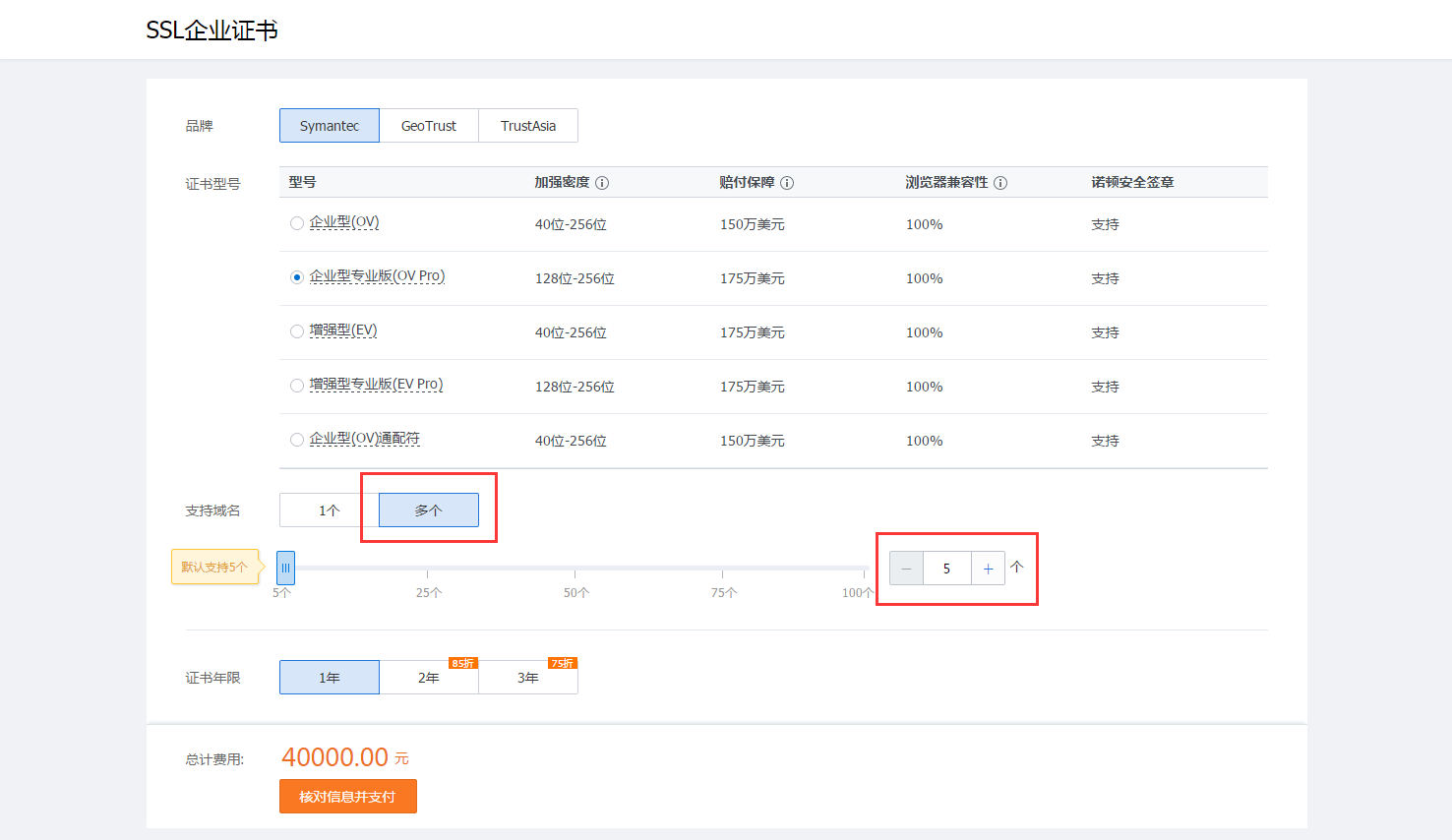This screenshot has height=840, width=1452.
Task: Click the domain quantity input field
Action: [946, 569]
